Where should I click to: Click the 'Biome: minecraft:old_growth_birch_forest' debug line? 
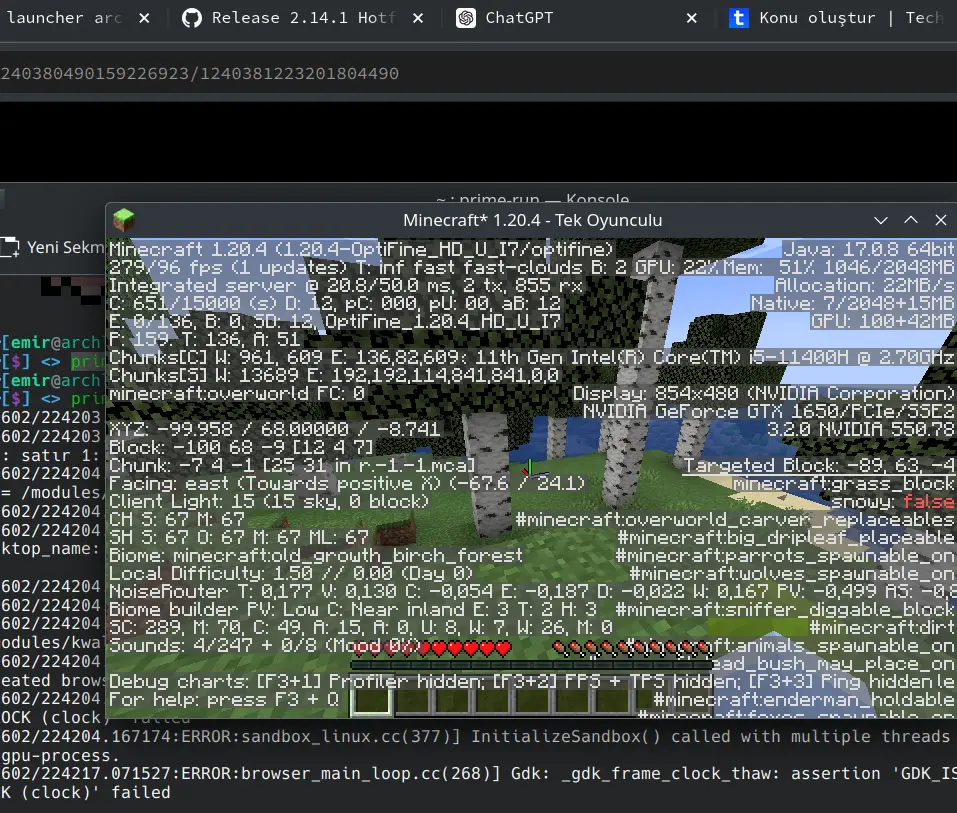(316, 555)
